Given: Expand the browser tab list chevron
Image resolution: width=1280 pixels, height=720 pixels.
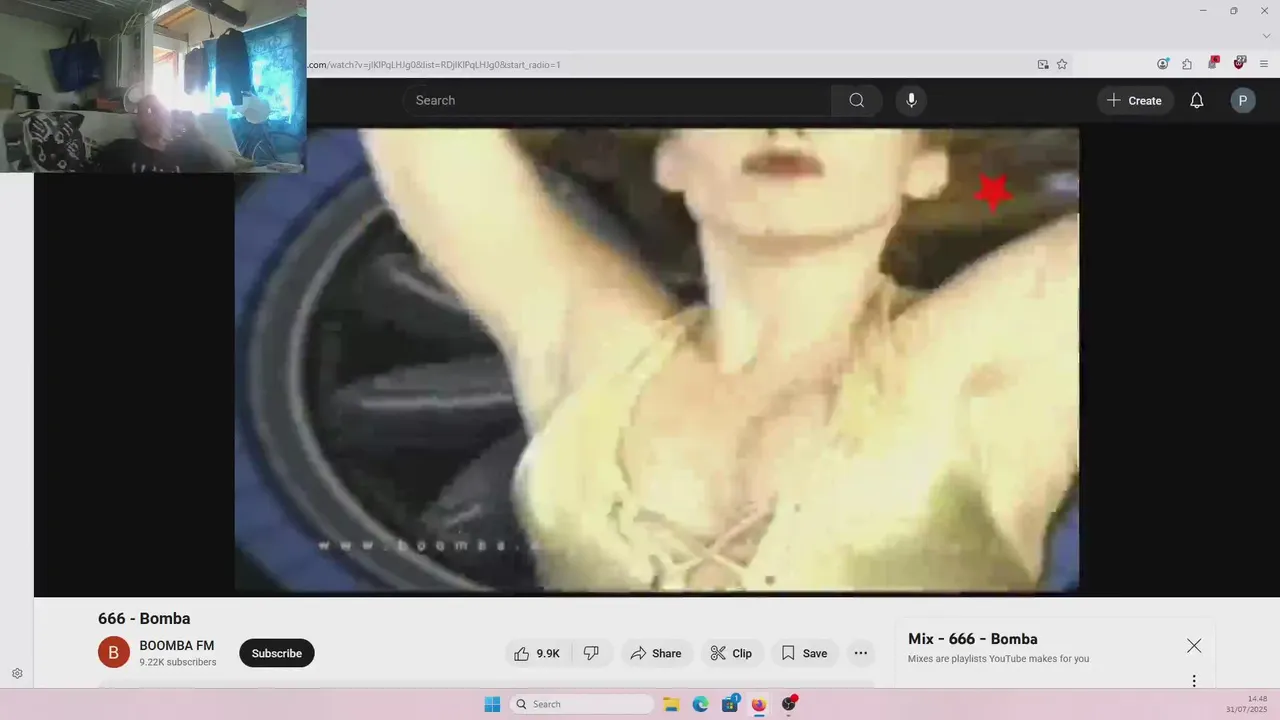Looking at the screenshot, I should [x=1266, y=35].
